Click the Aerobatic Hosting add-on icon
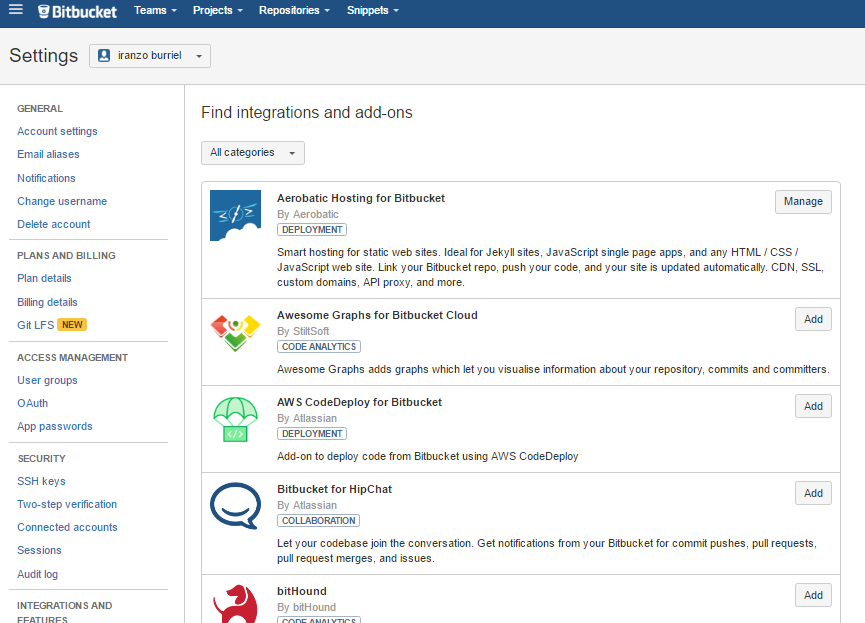This screenshot has height=623, width=865. [235, 216]
